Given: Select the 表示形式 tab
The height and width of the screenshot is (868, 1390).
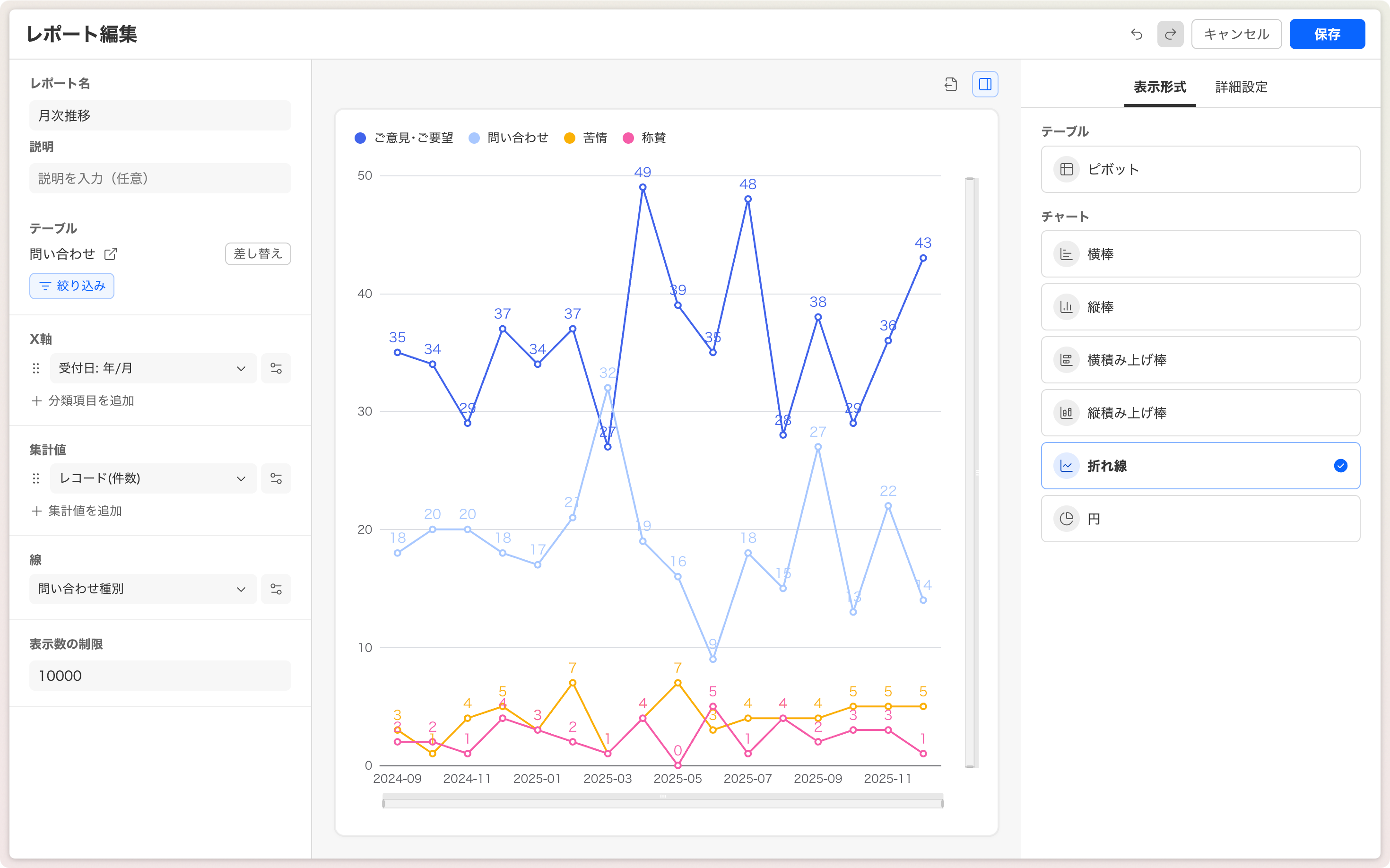Looking at the screenshot, I should pos(1159,87).
